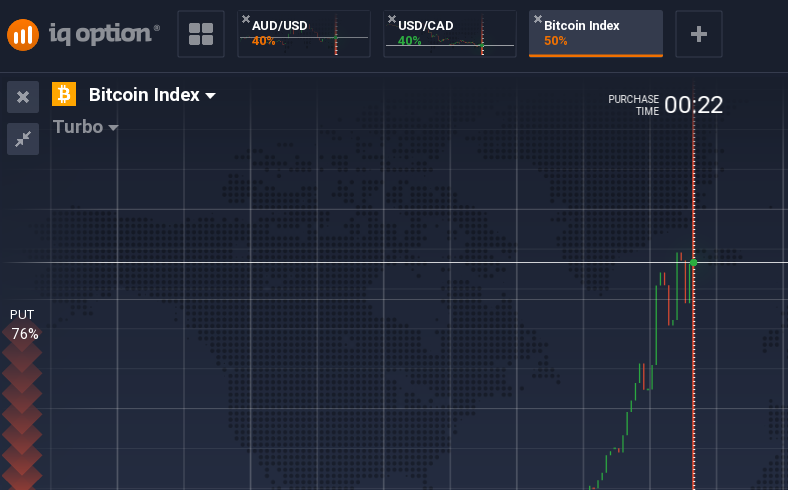Click the dropdown arrow beside Turbo
The image size is (788, 490).
coord(114,128)
